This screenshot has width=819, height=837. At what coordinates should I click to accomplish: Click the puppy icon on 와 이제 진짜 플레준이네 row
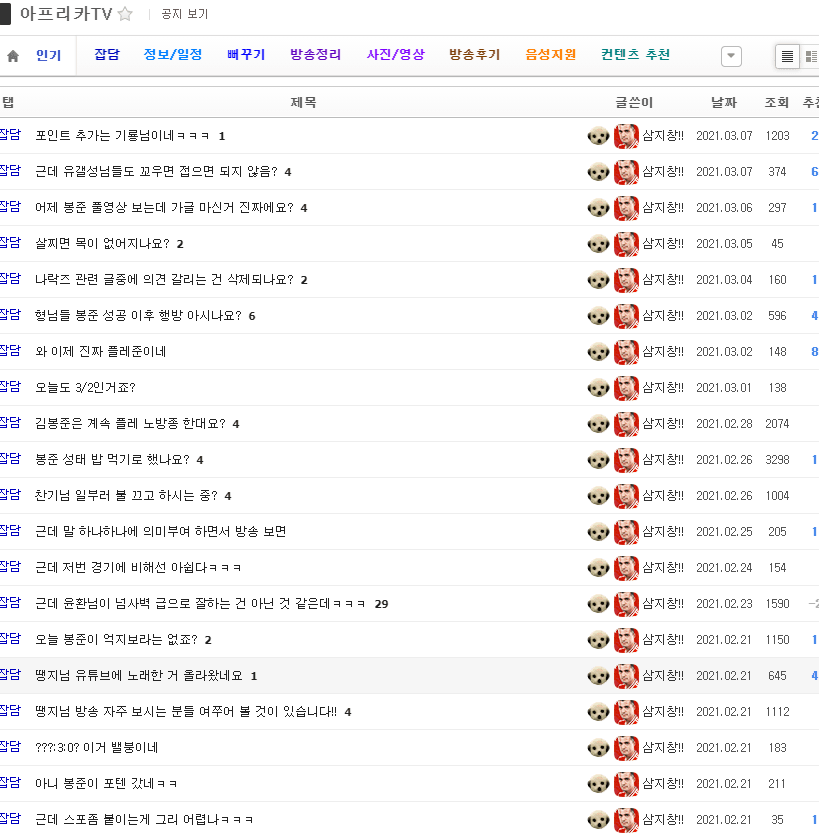[598, 352]
